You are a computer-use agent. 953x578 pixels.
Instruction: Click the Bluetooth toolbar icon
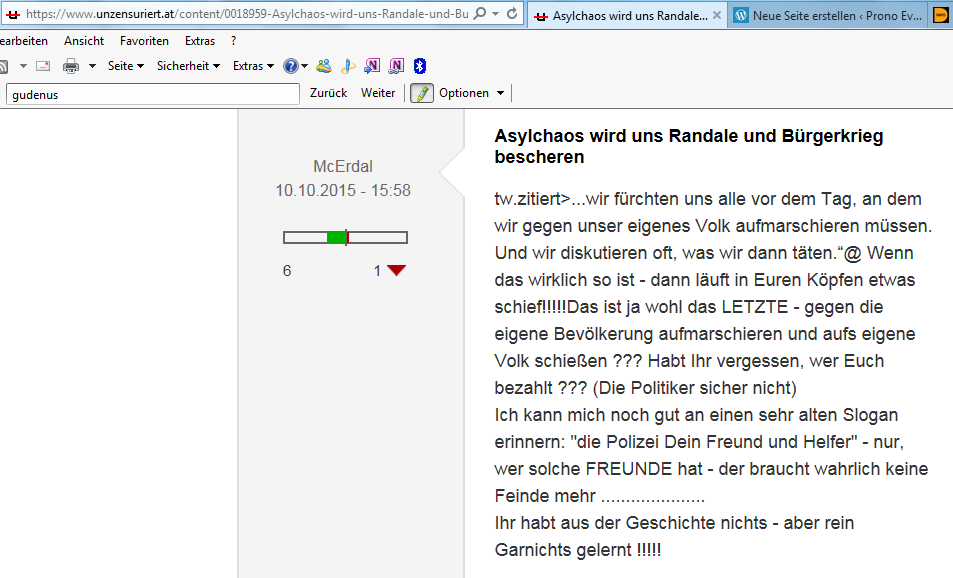click(x=421, y=66)
